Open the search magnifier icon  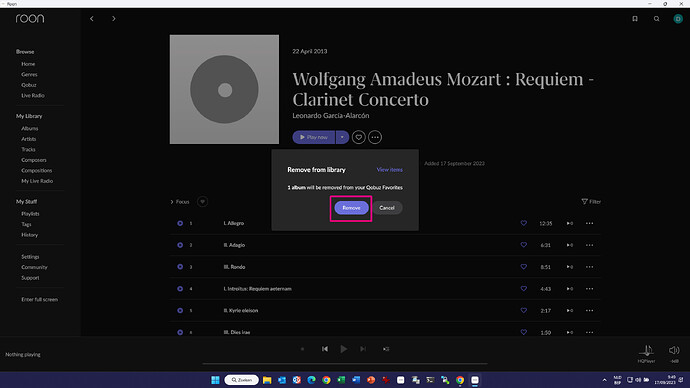pyautogui.click(x=657, y=18)
